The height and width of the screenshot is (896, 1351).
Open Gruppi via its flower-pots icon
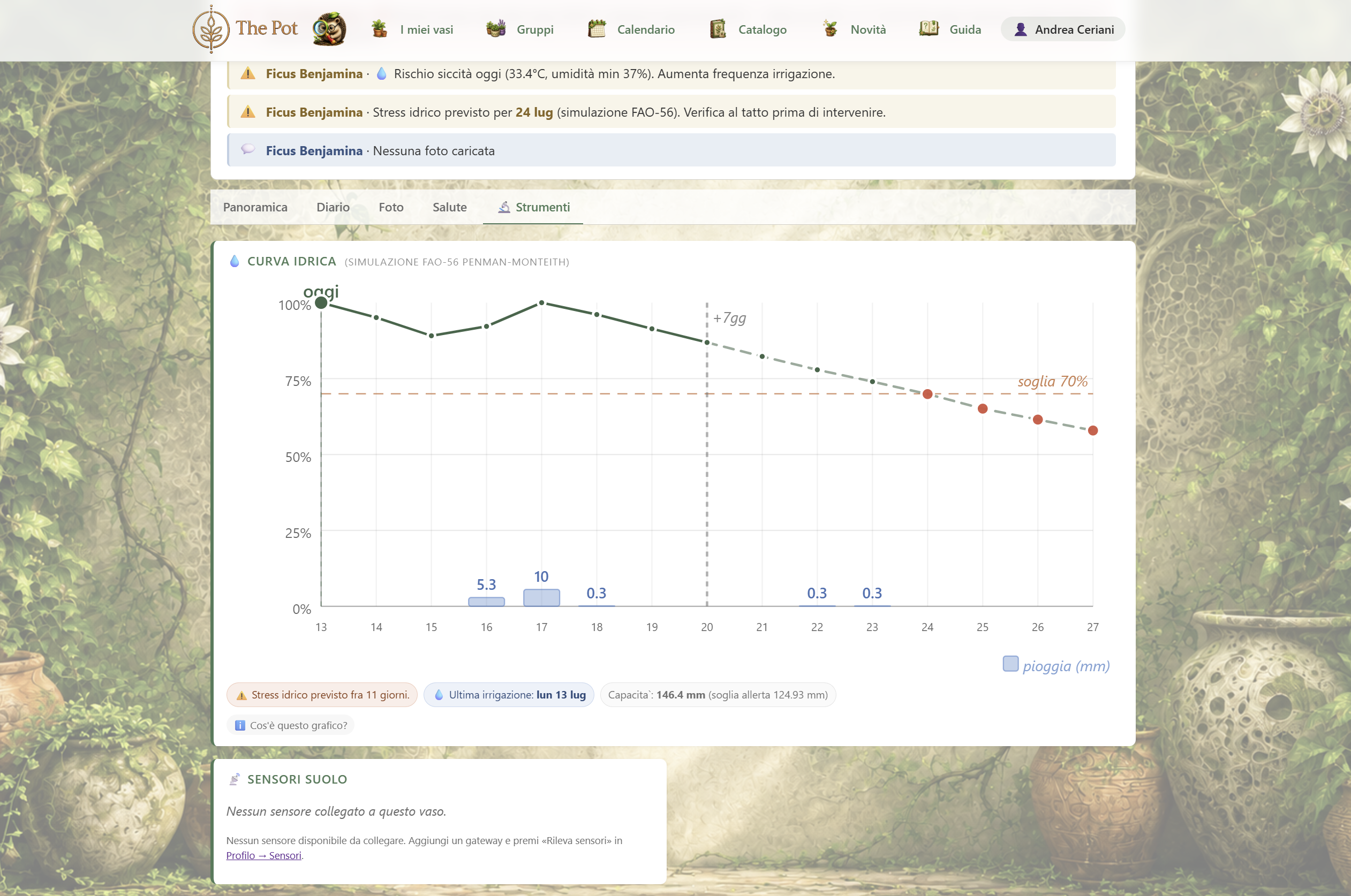coord(496,29)
